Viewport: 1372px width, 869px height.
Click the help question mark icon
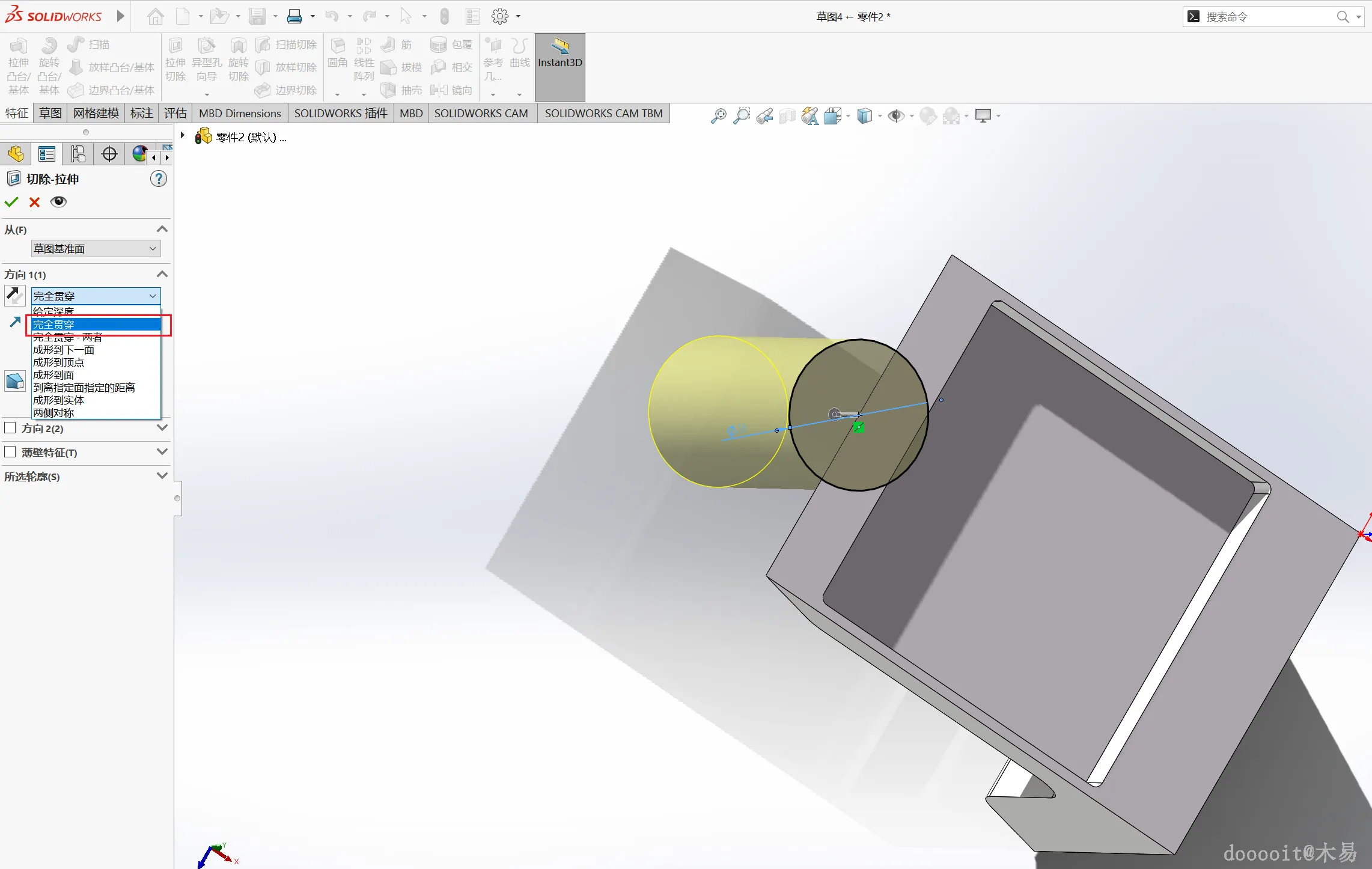(x=158, y=178)
